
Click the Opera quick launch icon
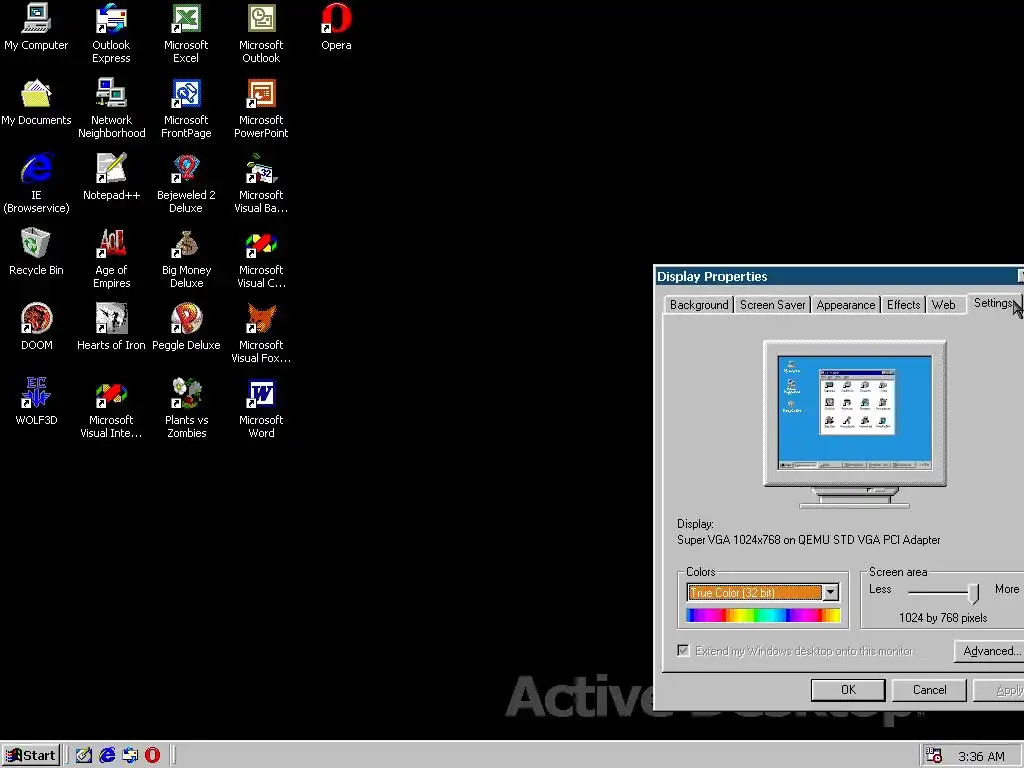[152, 756]
